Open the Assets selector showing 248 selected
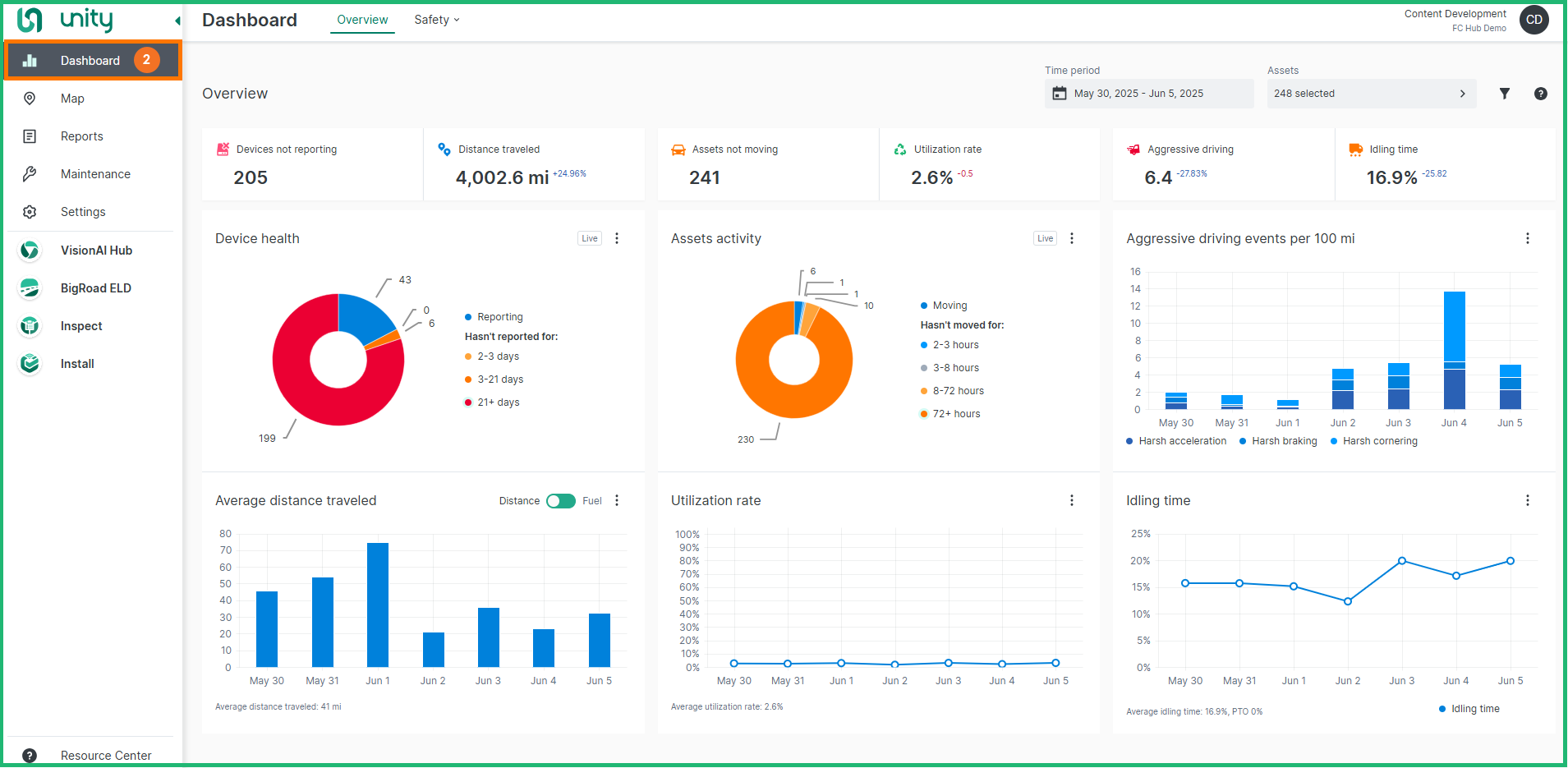 [x=1370, y=93]
